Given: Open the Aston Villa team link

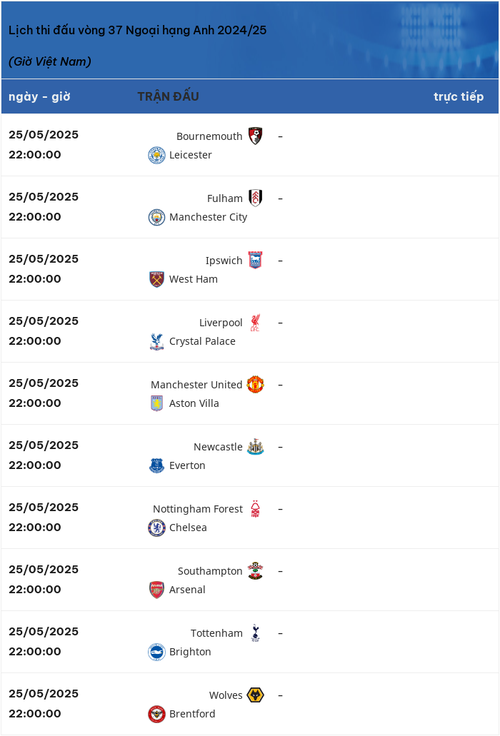Looking at the screenshot, I should 194,403.
